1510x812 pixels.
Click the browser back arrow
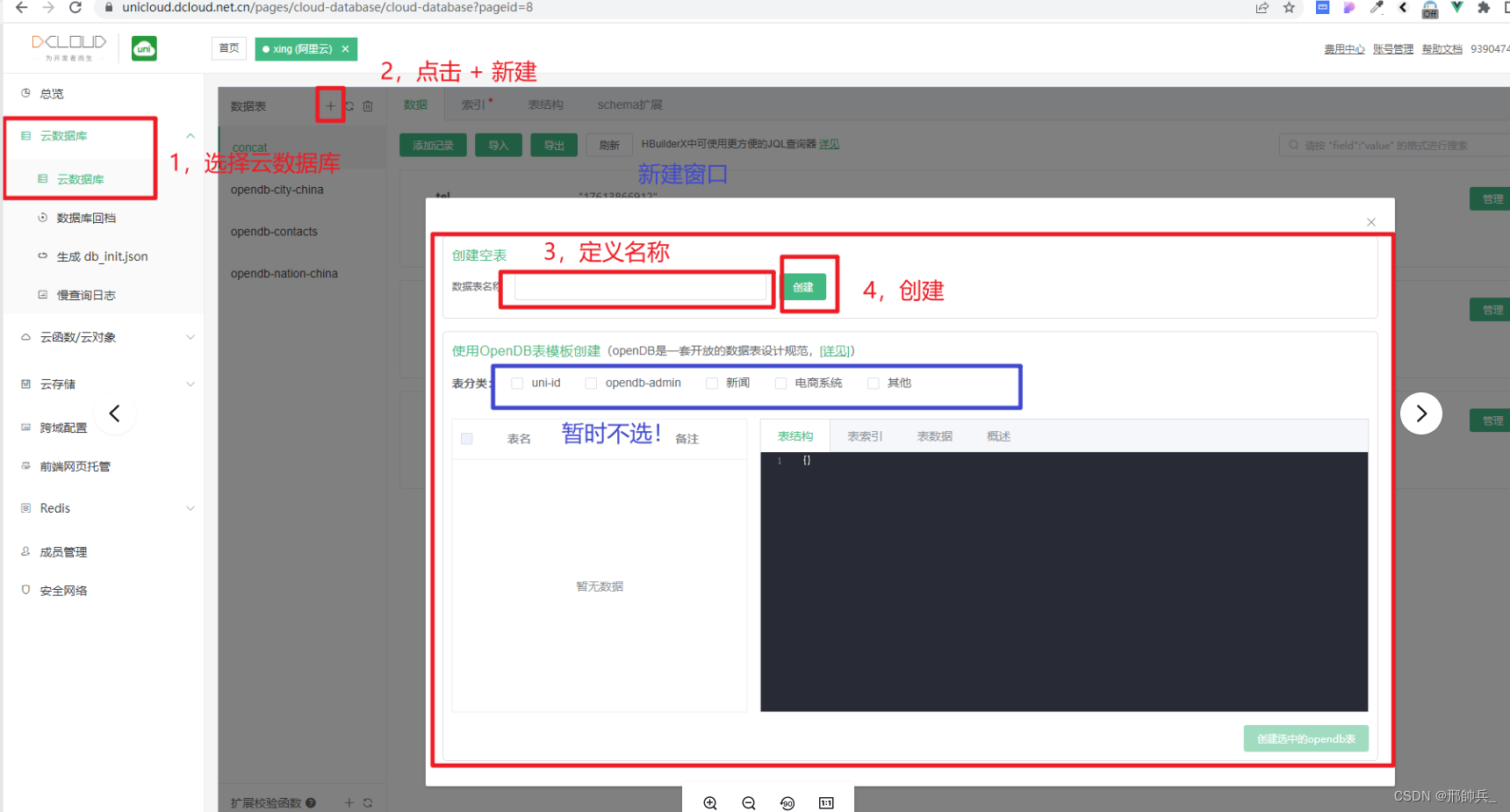pyautogui.click(x=21, y=8)
